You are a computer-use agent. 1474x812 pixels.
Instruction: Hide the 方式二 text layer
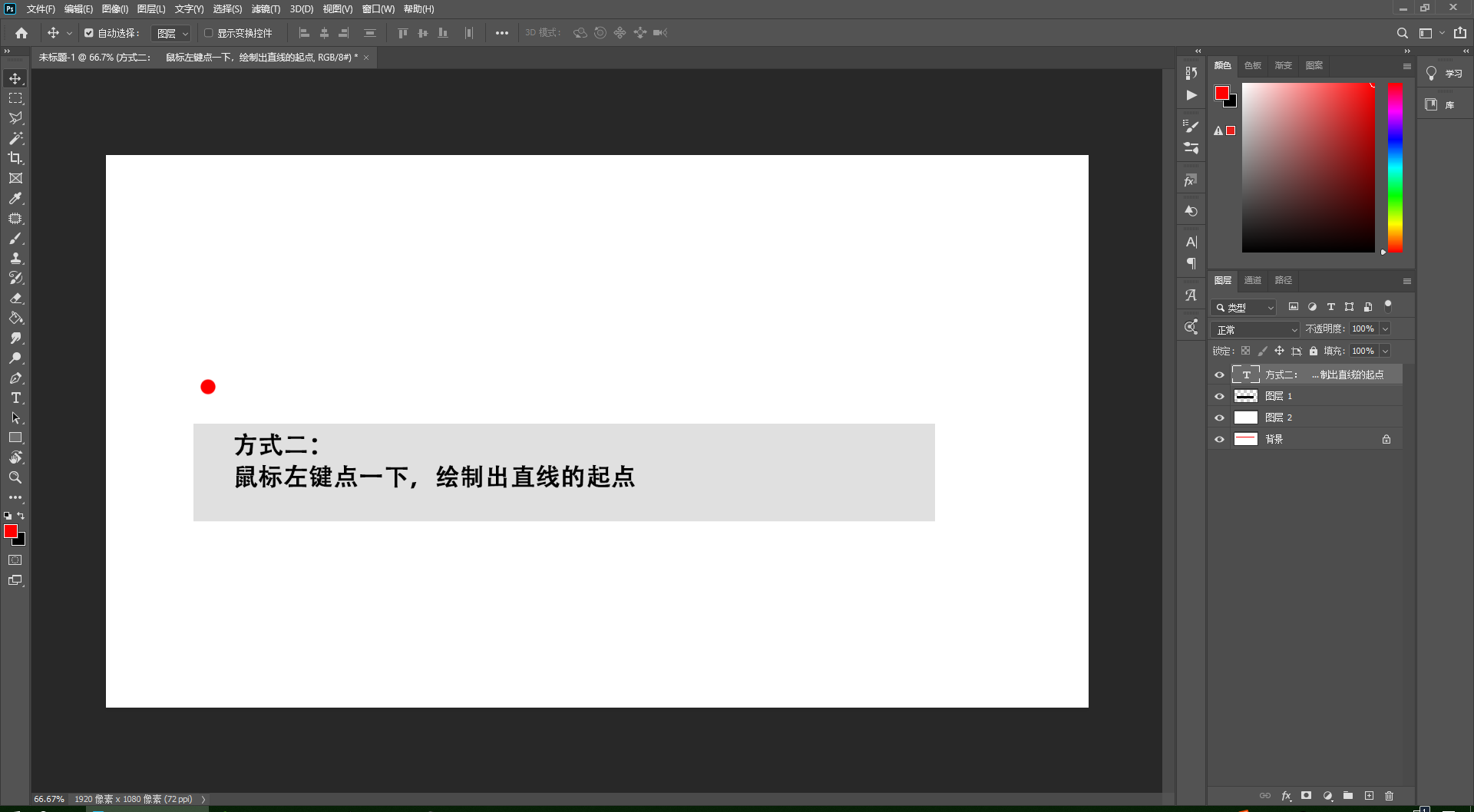coord(1219,375)
